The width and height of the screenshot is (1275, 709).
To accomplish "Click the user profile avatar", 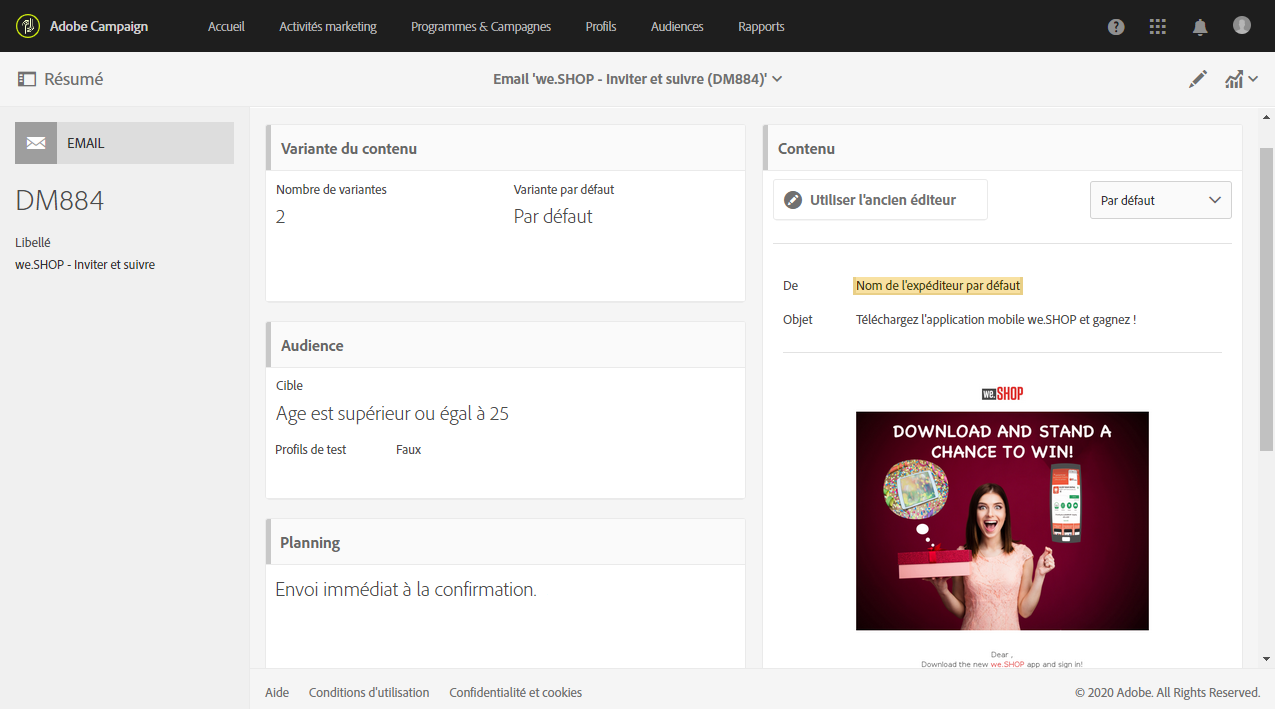I will (1242, 26).
